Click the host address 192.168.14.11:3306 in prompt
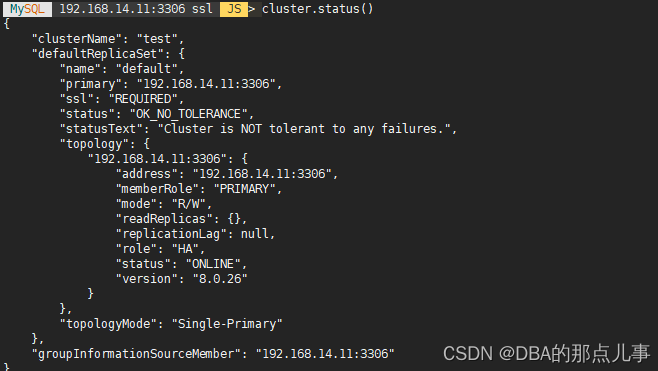 (x=122, y=9)
